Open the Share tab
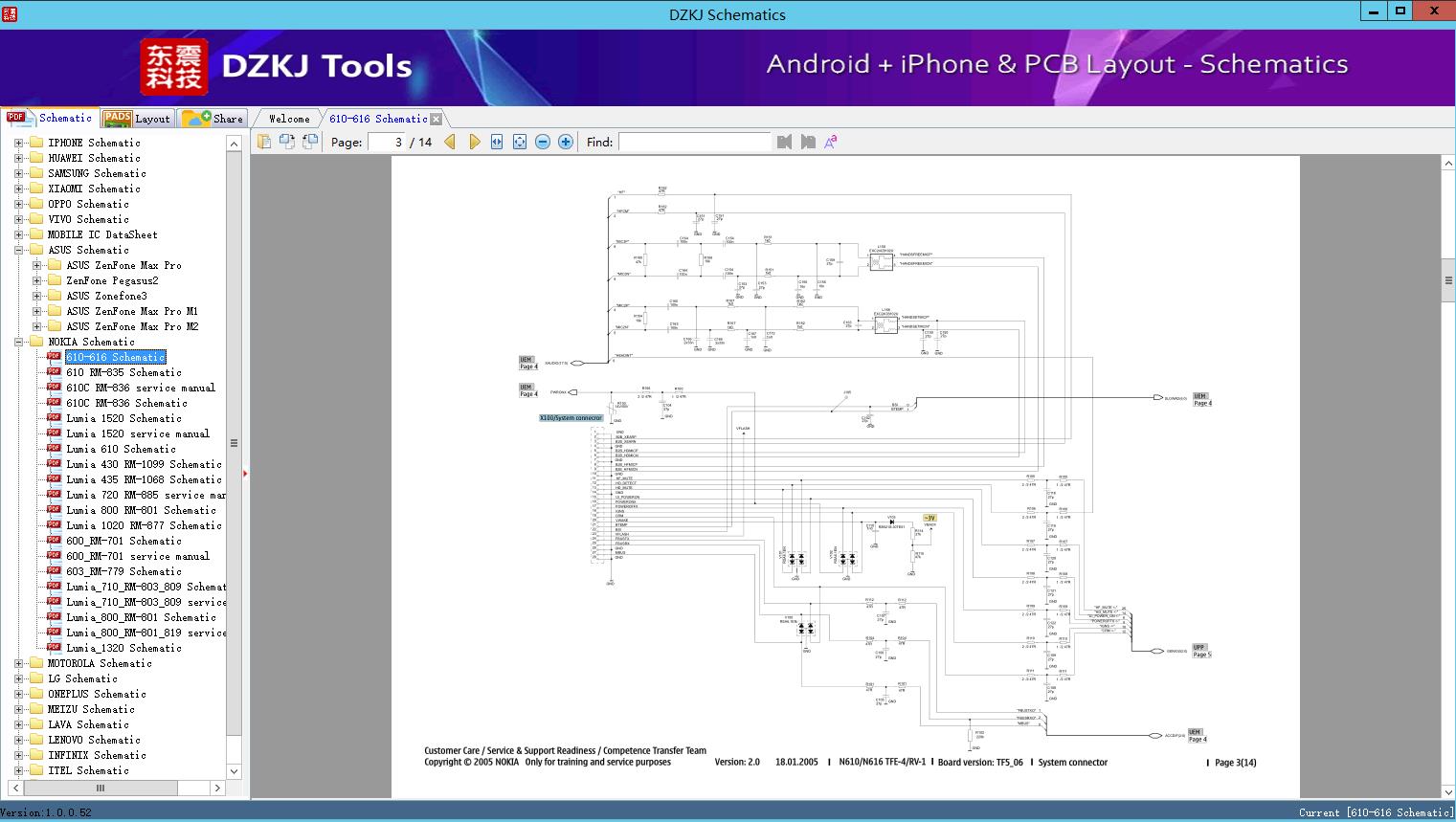This screenshot has height=822, width=1456. (x=213, y=119)
